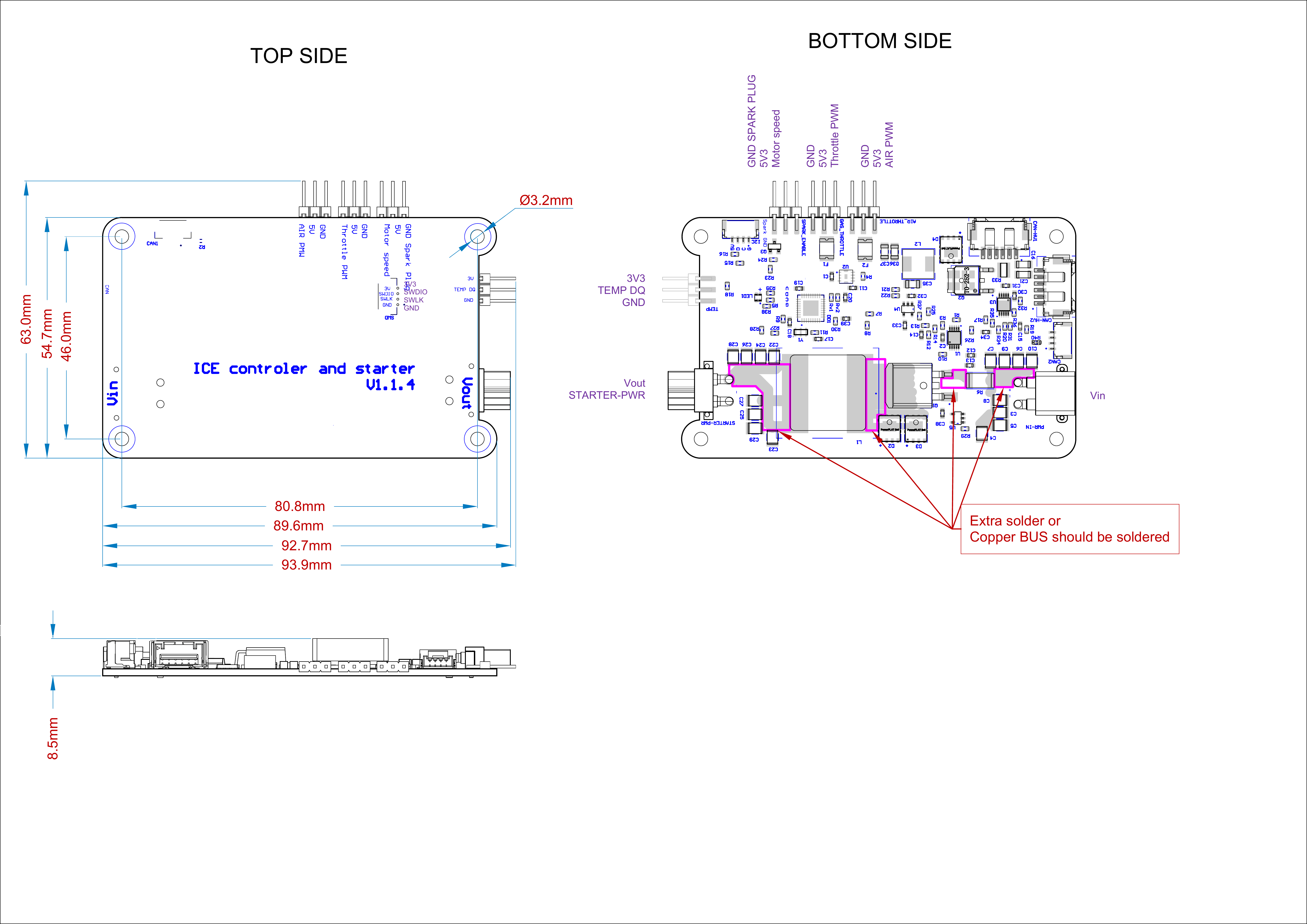Select the 54.7mm vertical dimension
The height and width of the screenshot is (924, 1307).
(47, 334)
